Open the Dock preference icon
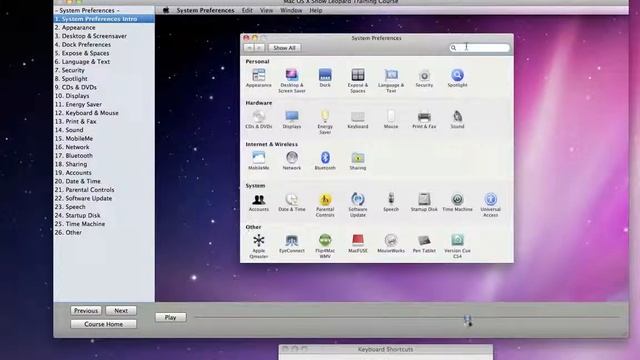640x360 pixels. coord(325,76)
